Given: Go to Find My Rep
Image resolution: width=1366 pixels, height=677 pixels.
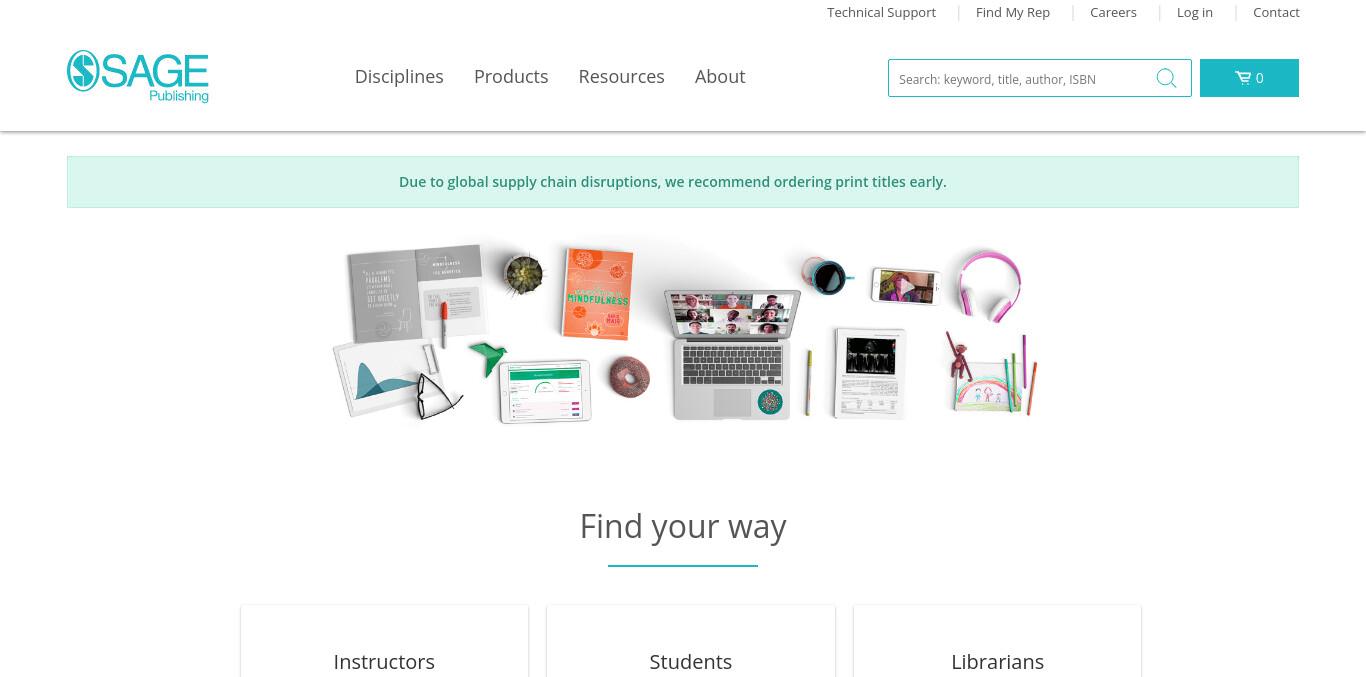Looking at the screenshot, I should (x=1013, y=12).
